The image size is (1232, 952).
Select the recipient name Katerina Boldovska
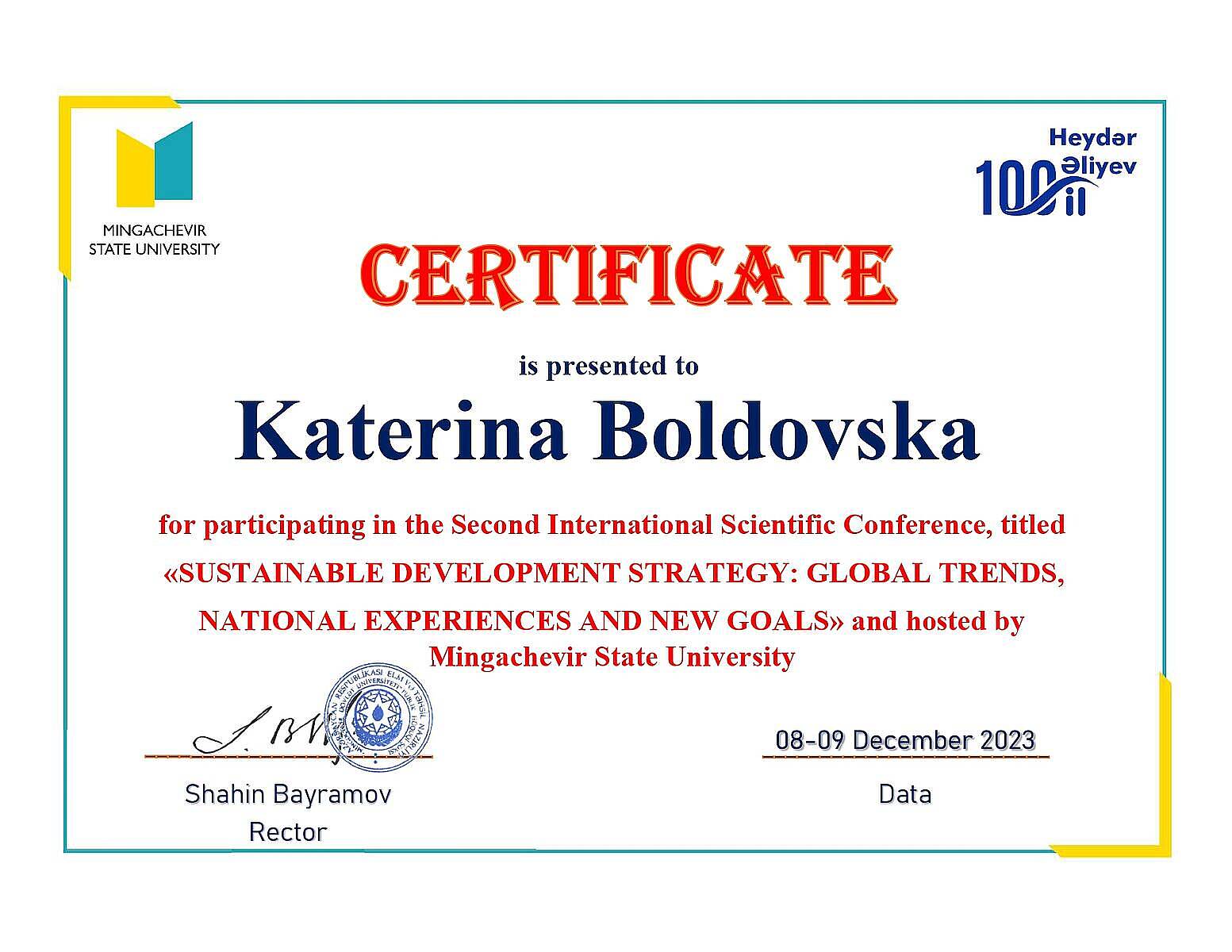[x=607, y=432]
